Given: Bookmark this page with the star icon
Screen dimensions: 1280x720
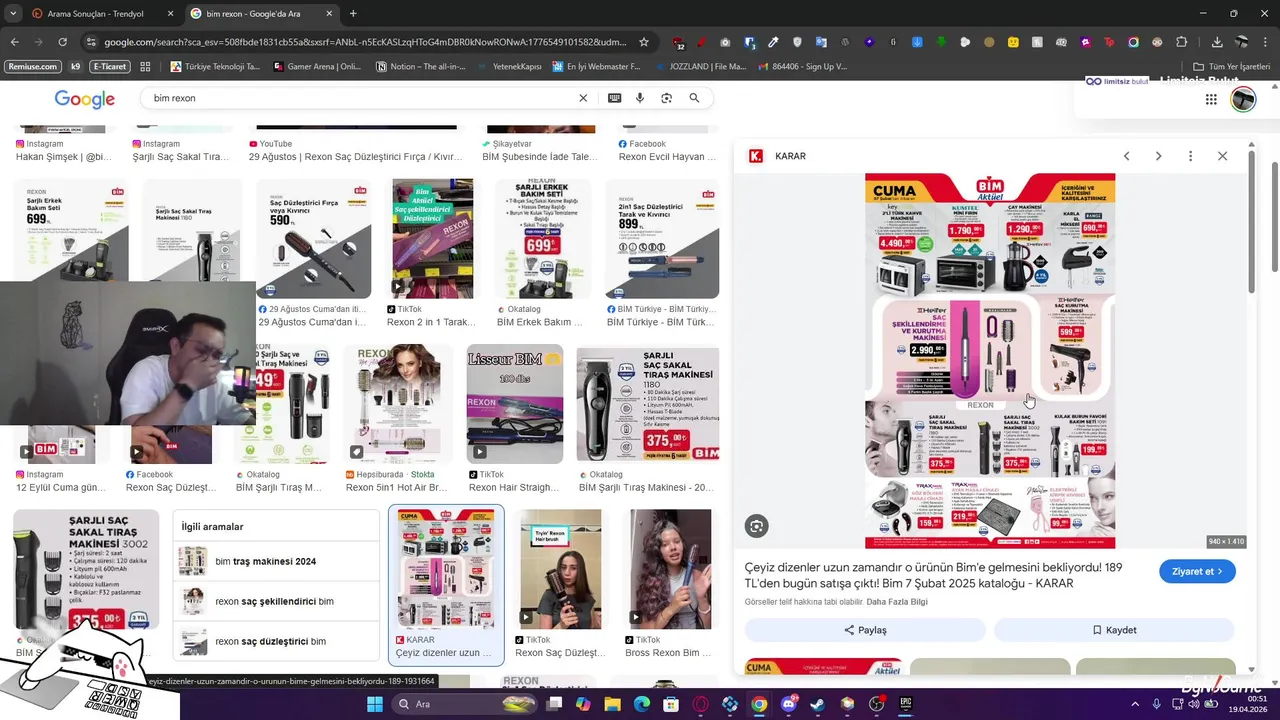Looking at the screenshot, I should click(644, 42).
